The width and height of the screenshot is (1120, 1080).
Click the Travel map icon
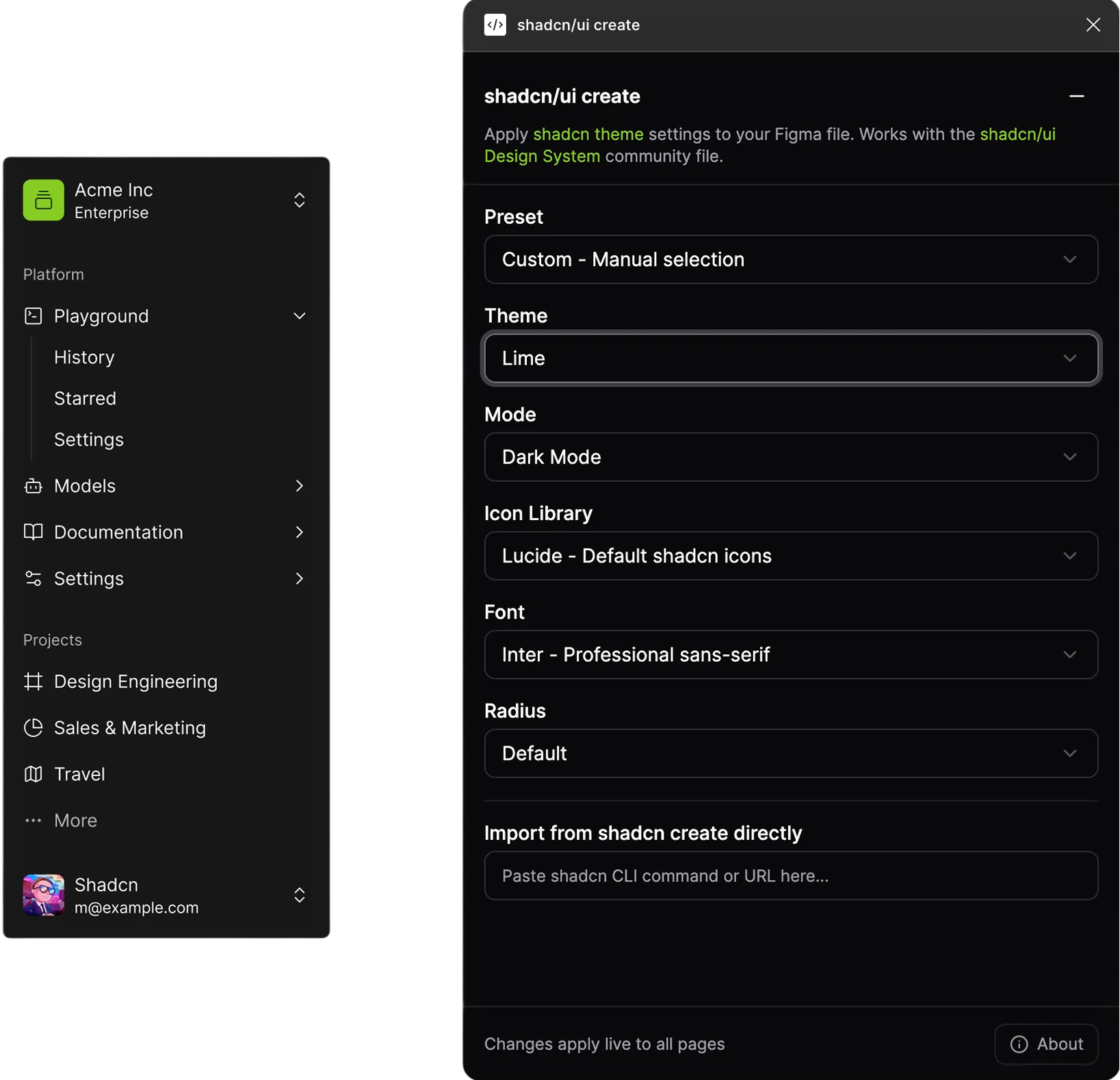tap(33, 774)
